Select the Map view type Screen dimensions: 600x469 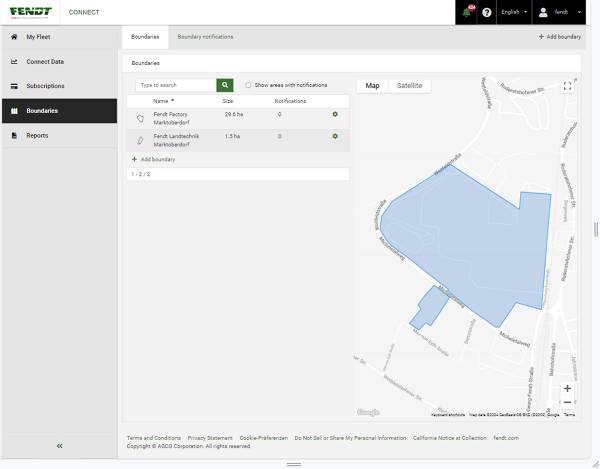click(372, 86)
